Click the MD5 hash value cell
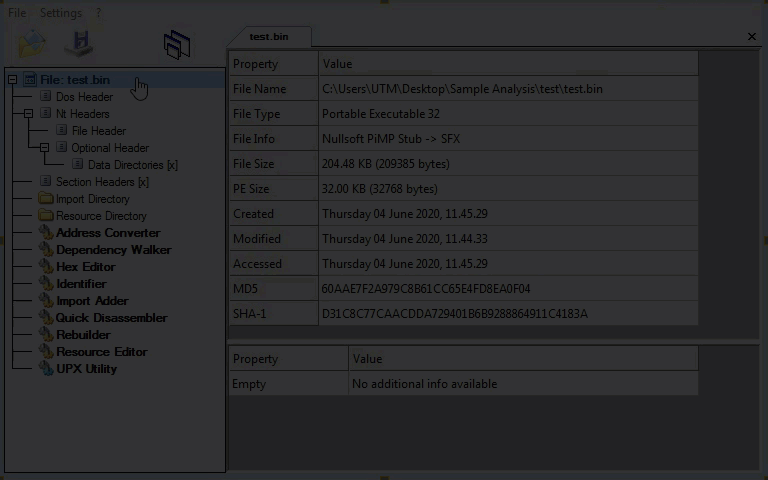This screenshot has width=768, height=480. 508,288
